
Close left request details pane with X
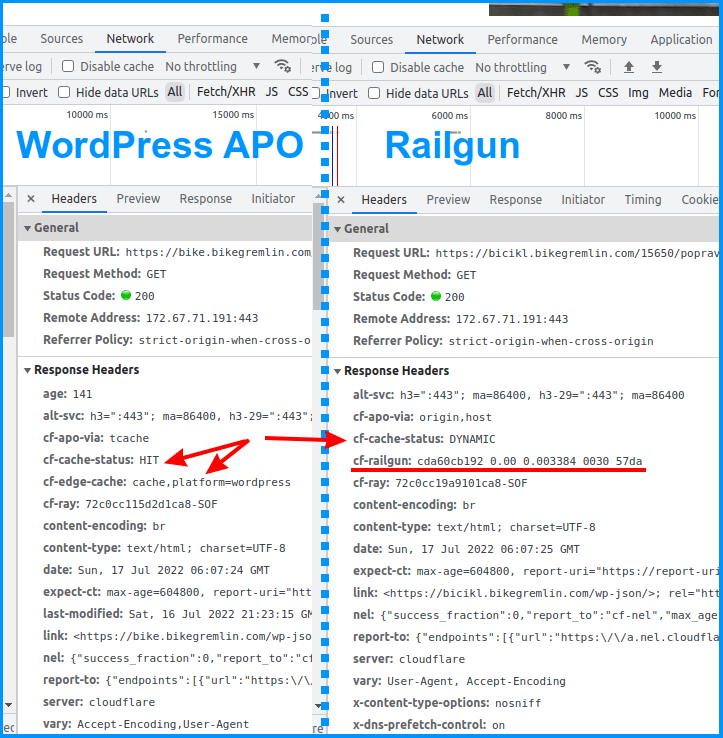[31, 199]
